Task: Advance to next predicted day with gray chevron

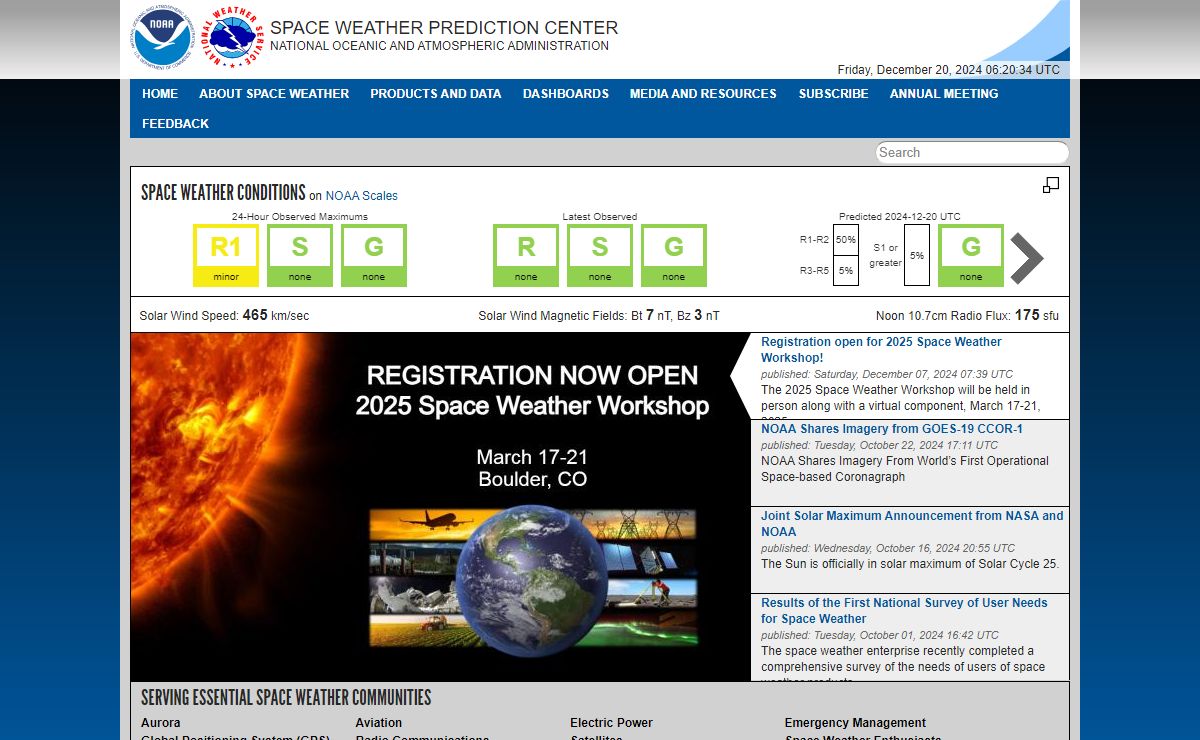Action: (x=1027, y=259)
